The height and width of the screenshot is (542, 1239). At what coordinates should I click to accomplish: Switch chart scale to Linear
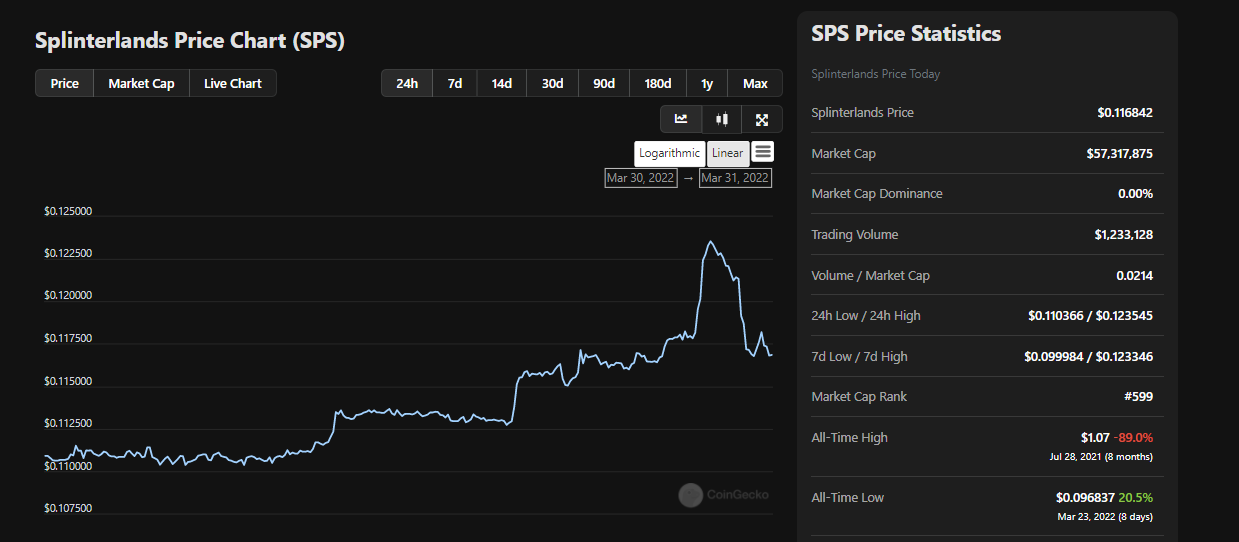coord(728,153)
